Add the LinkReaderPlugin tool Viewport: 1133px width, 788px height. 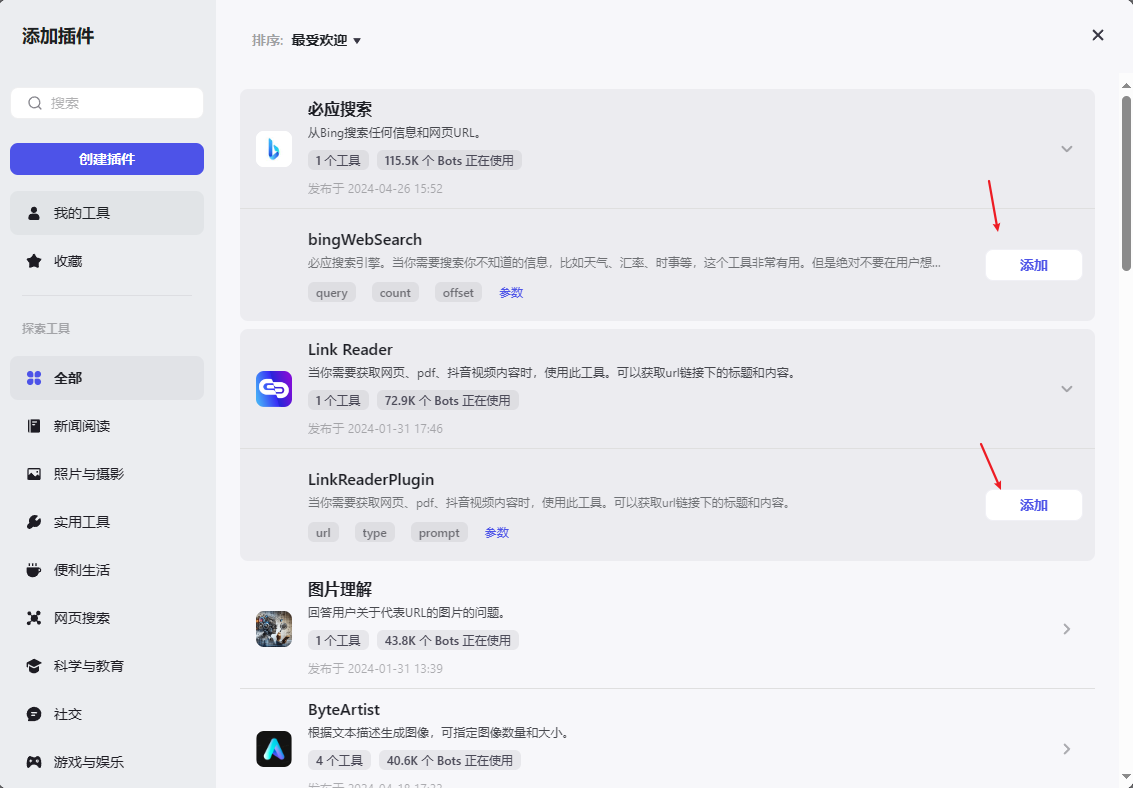(1033, 505)
